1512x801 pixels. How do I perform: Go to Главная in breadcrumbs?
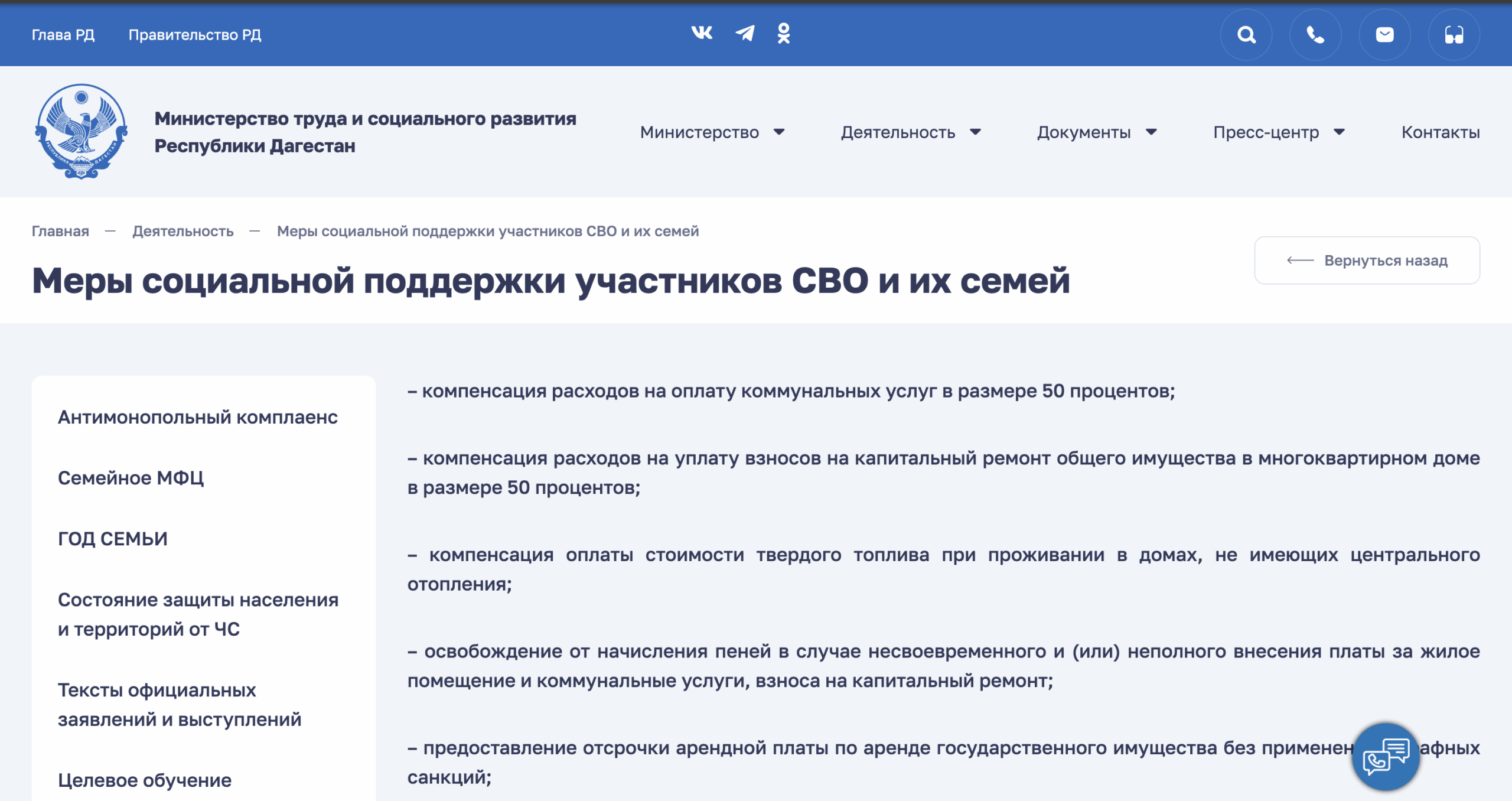point(60,231)
